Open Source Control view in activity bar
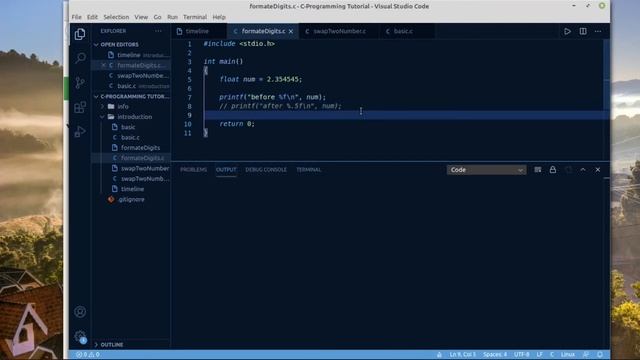 point(80,82)
